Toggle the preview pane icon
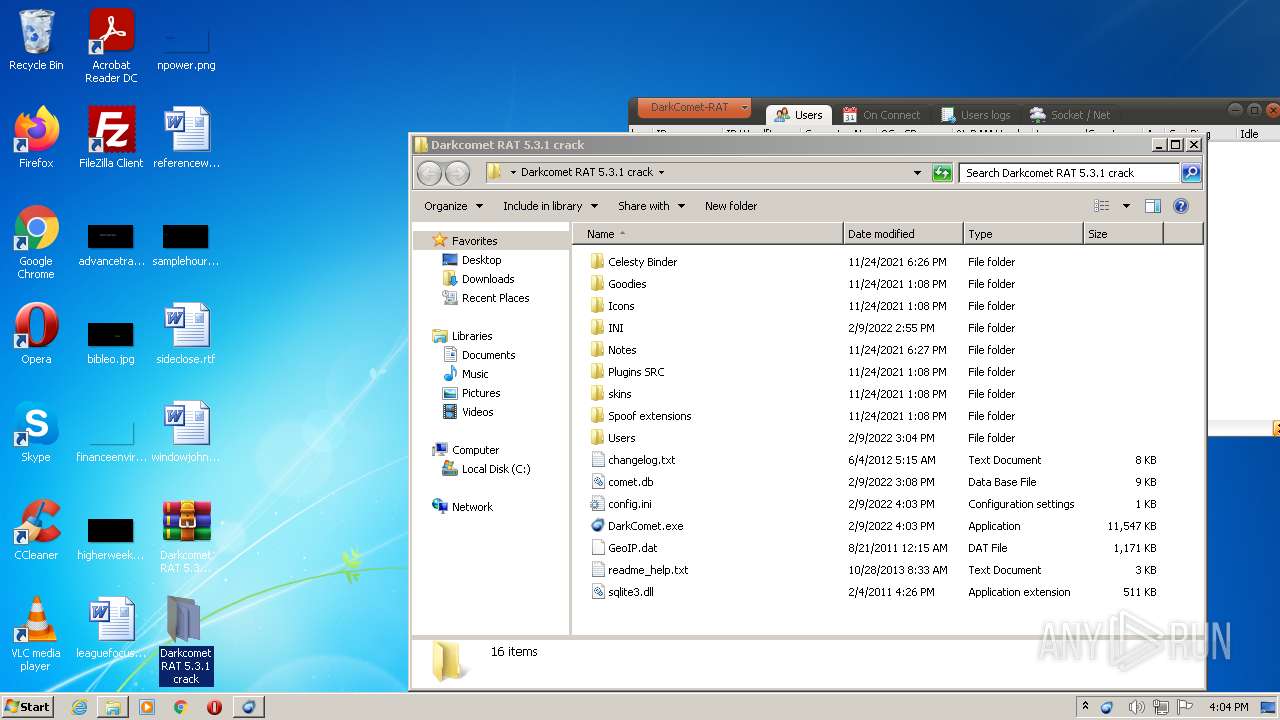The image size is (1280, 720). point(1152,206)
